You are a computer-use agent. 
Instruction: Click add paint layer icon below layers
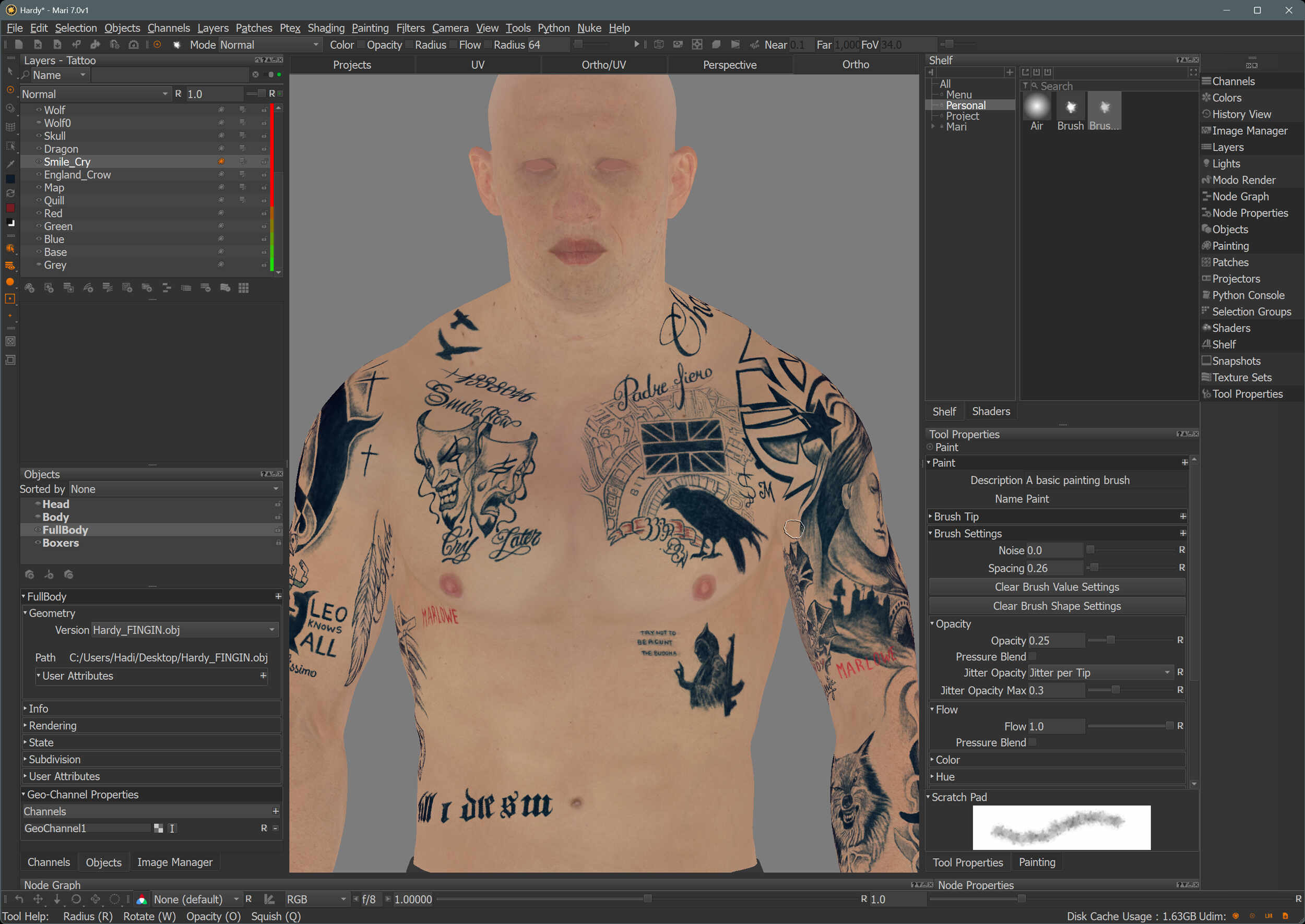pyautogui.click(x=30, y=288)
